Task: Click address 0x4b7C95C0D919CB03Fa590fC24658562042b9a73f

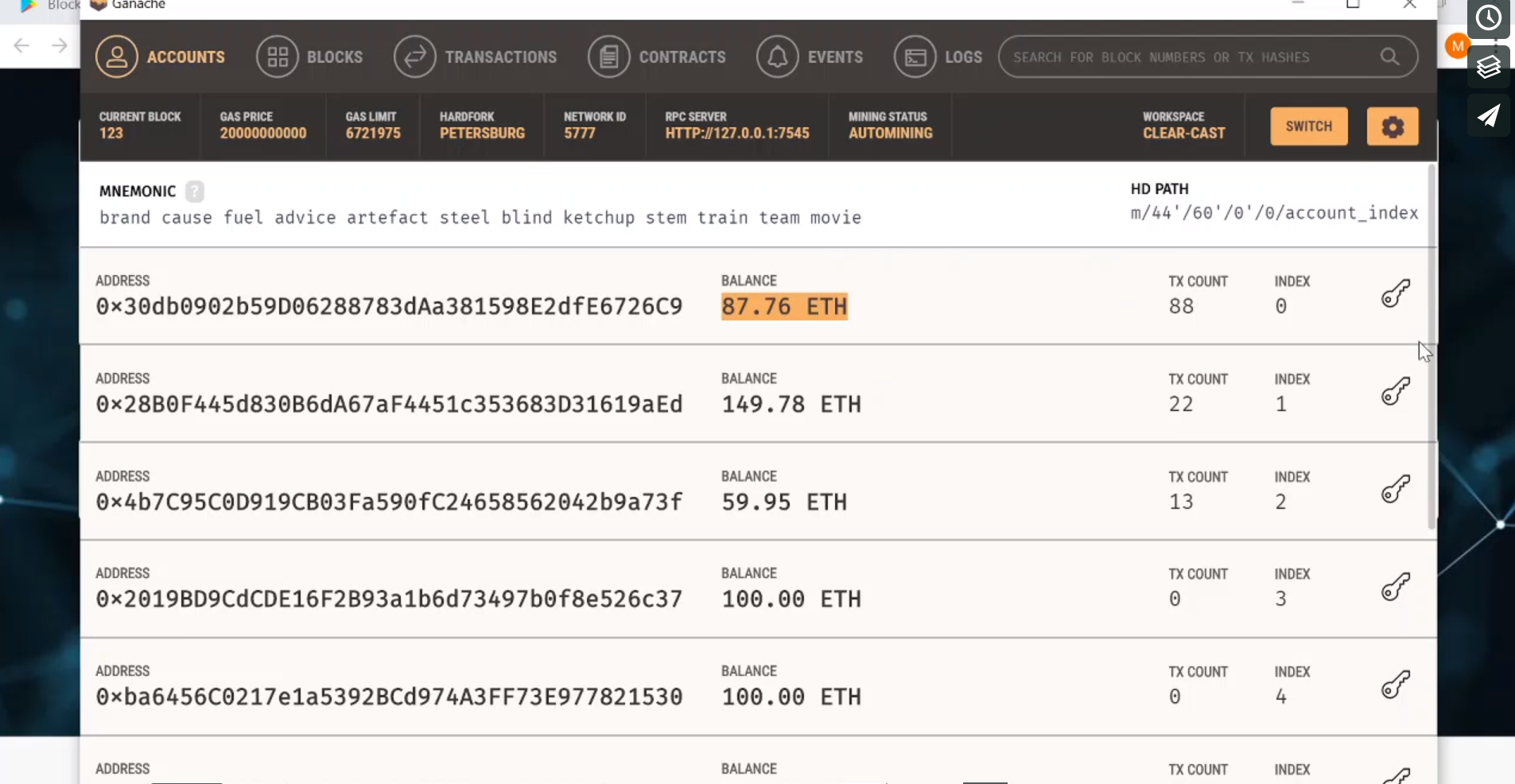Action: click(x=389, y=503)
